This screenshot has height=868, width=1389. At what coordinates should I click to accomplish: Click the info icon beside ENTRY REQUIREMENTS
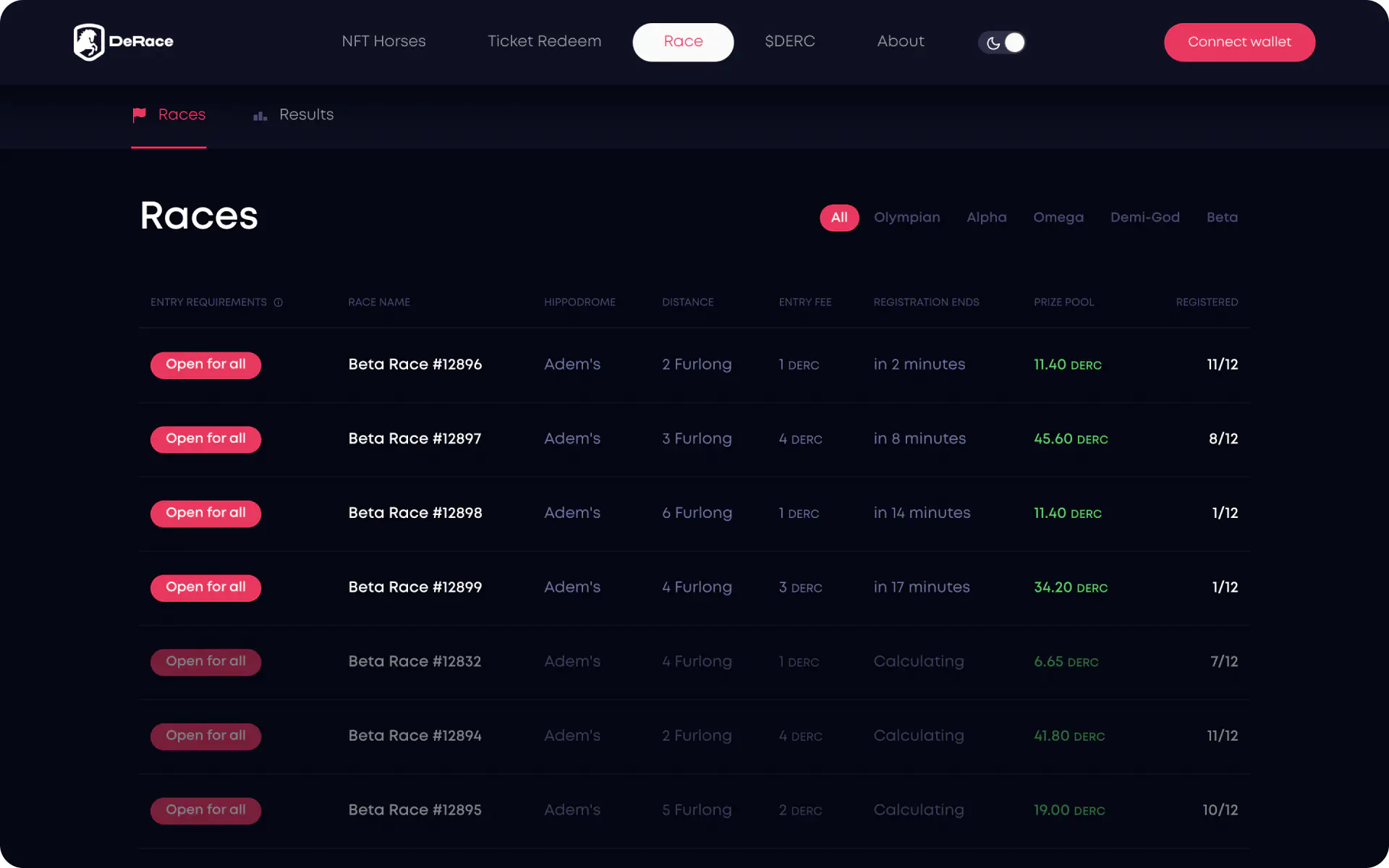[x=279, y=302]
